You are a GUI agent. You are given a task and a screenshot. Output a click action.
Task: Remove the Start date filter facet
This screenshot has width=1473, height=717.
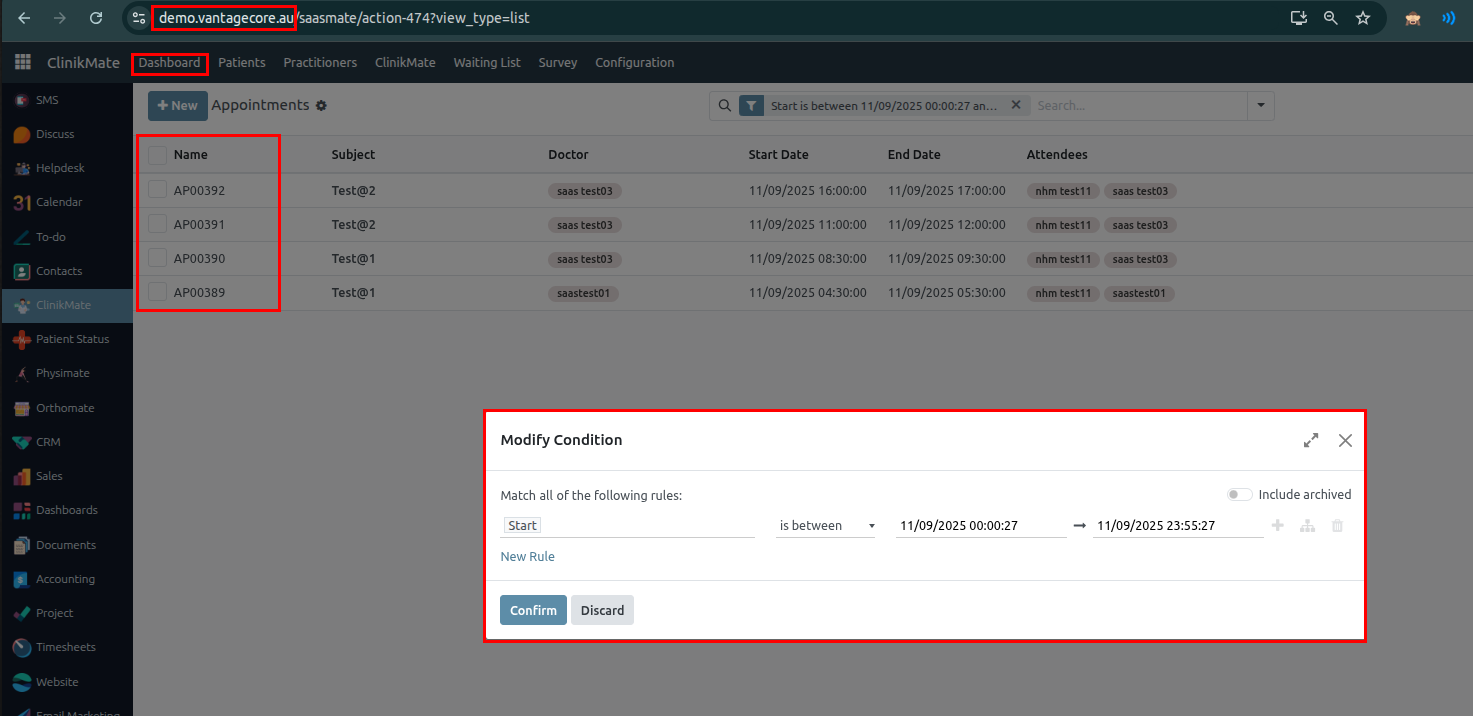pos(1016,105)
